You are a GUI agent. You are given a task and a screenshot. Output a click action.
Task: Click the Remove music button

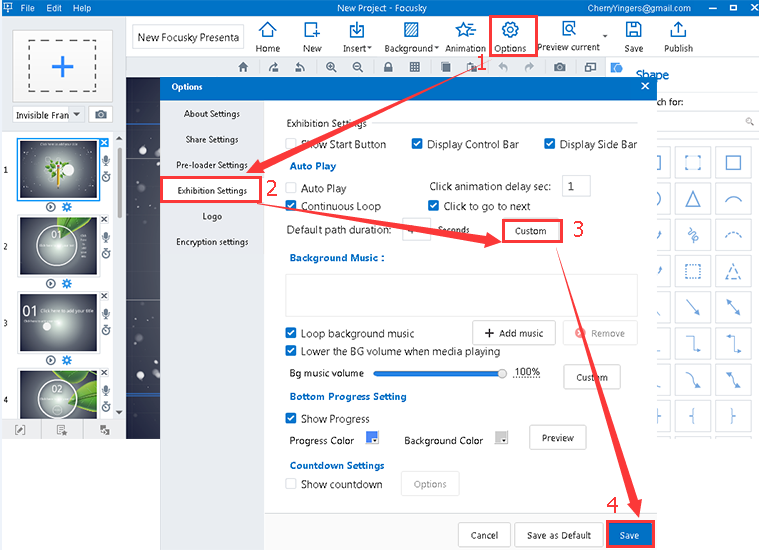click(600, 333)
